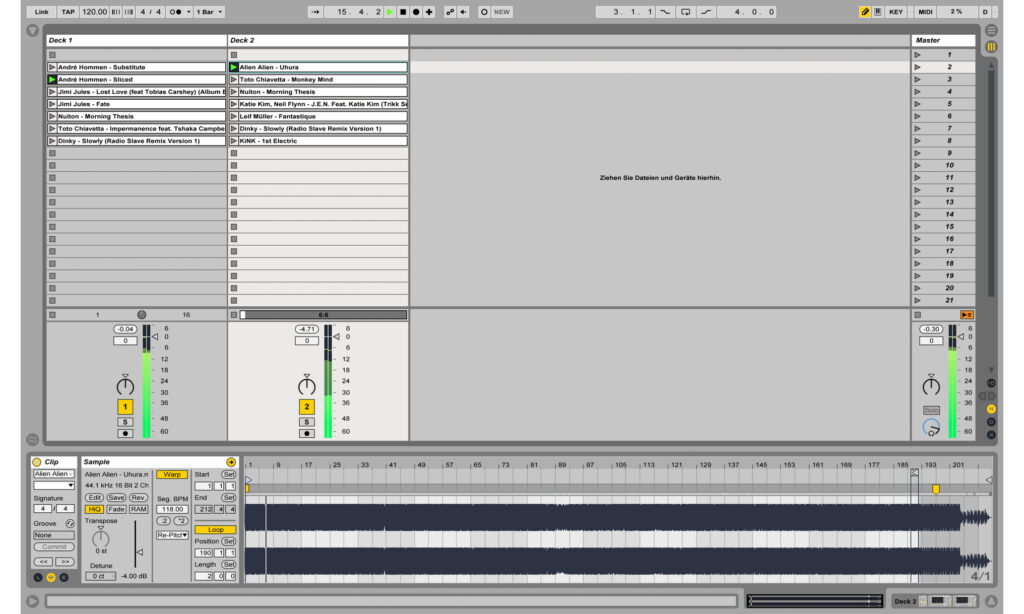
Task: Select the Master track header
Action: coord(944,40)
